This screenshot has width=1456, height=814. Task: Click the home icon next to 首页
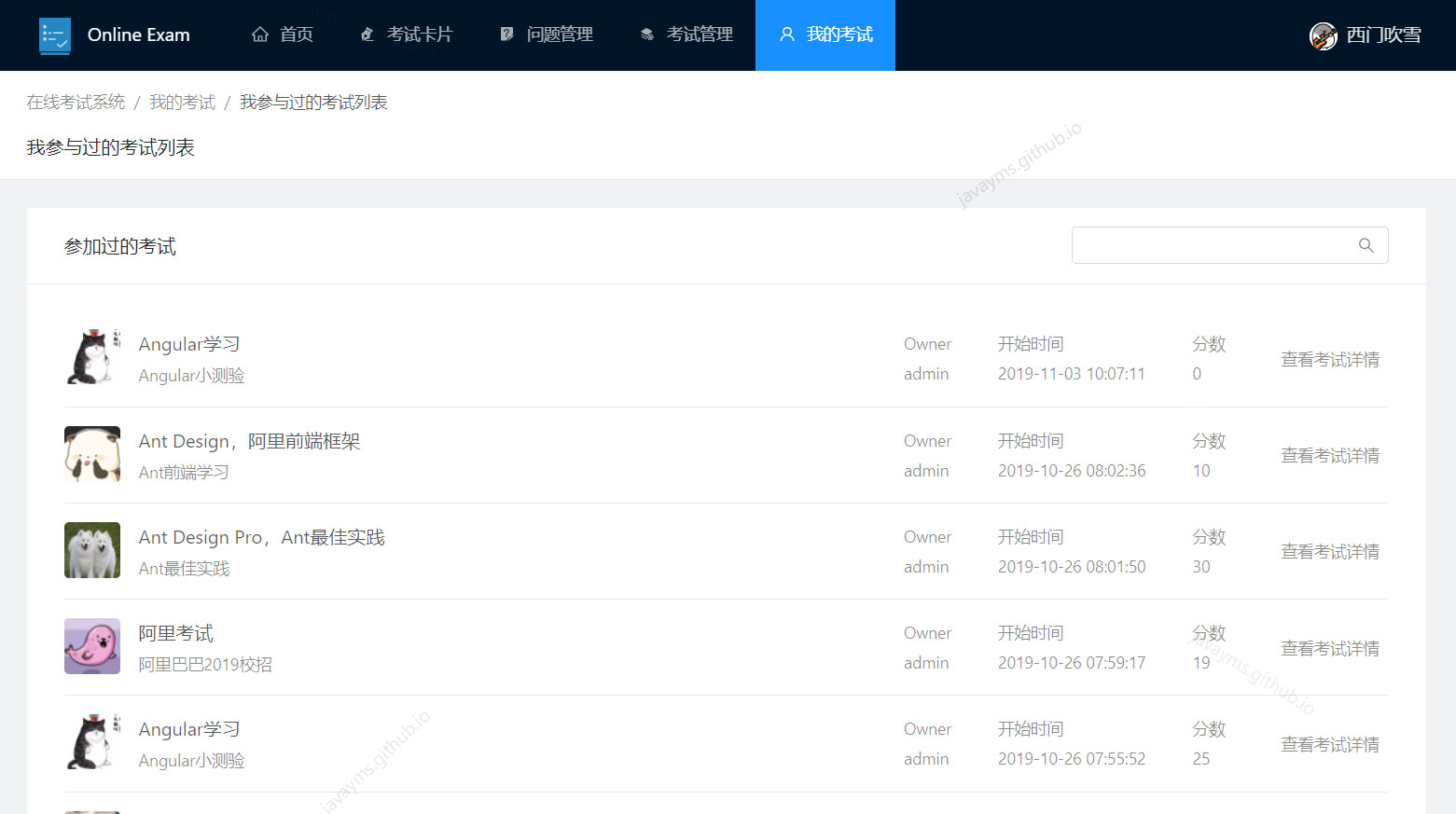click(x=260, y=34)
